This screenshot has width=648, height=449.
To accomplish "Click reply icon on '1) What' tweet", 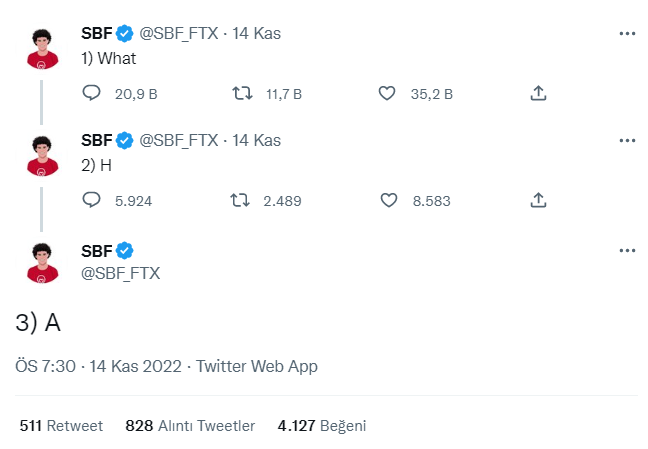I will tap(91, 93).
